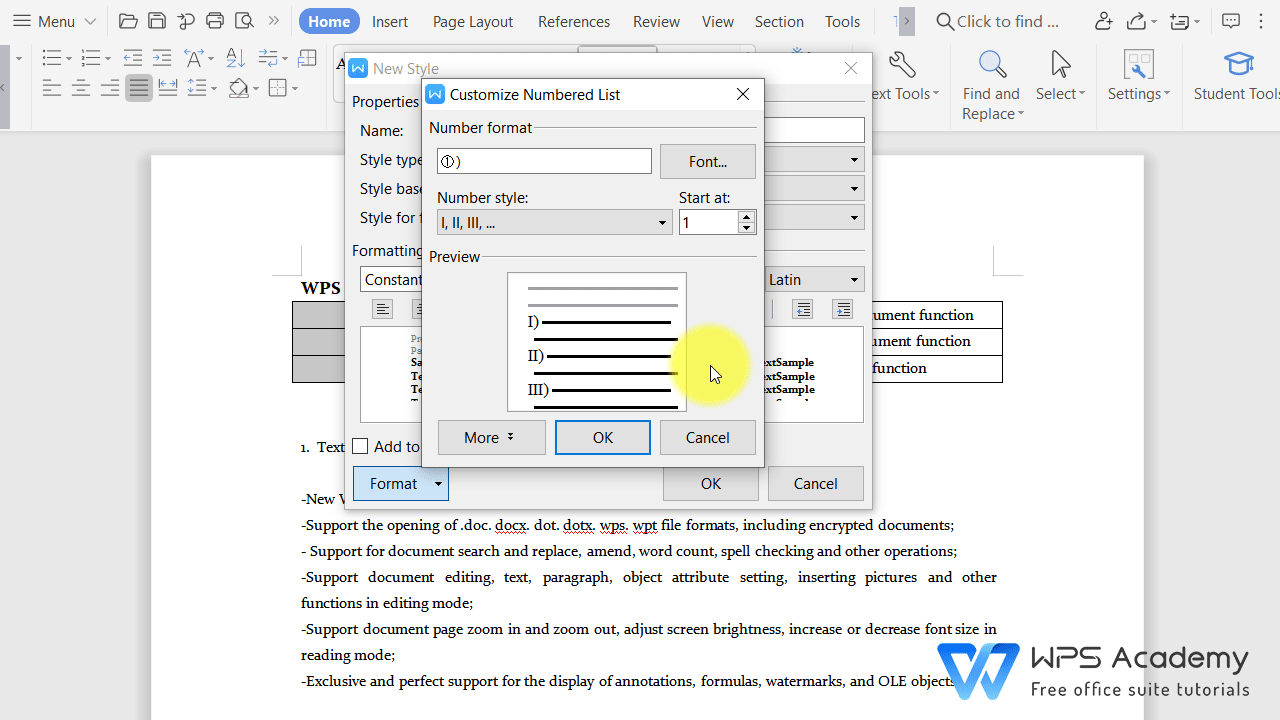Click the Align Right ribbon icon
Screen dimensions: 1280x720
(x=110, y=89)
